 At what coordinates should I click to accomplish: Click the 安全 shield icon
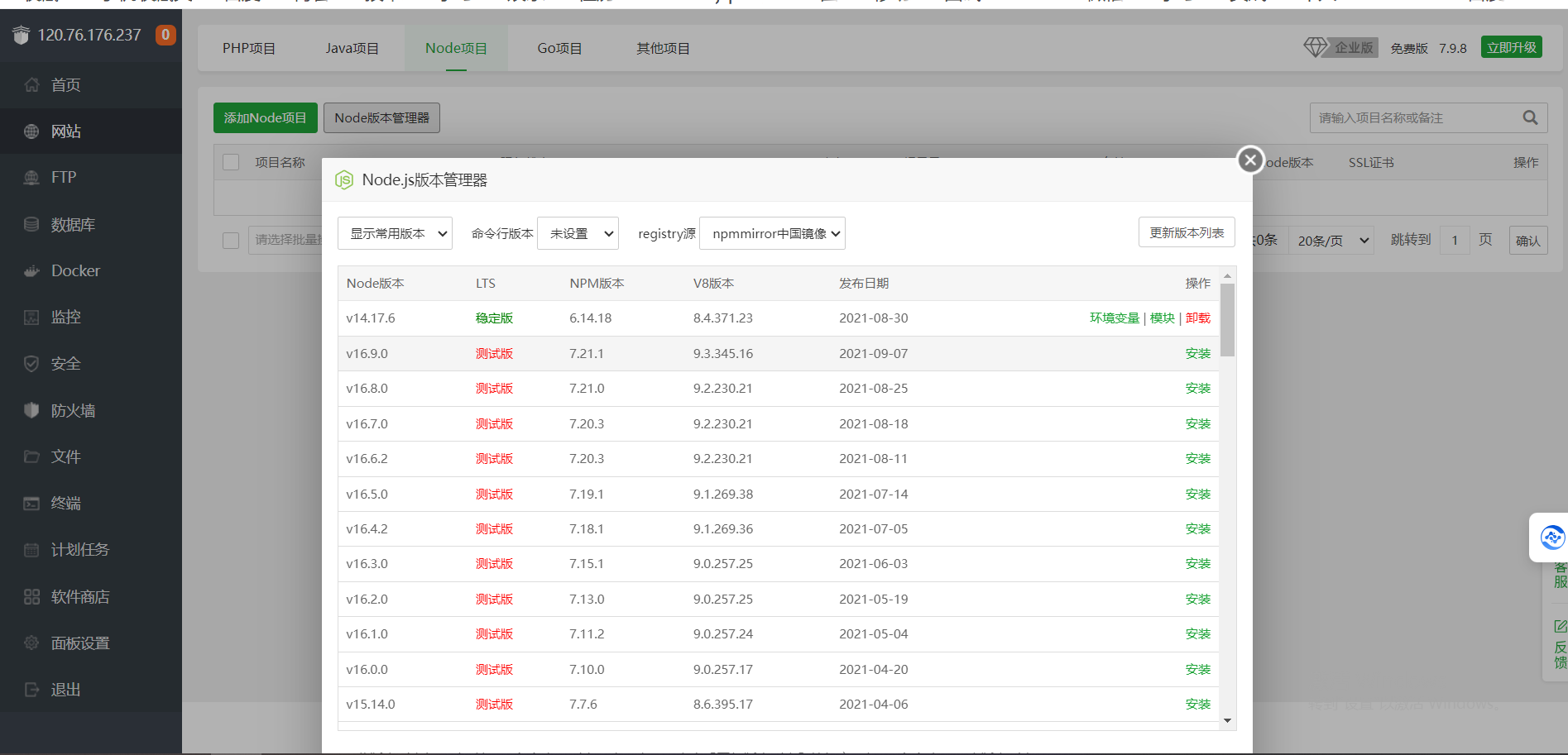tap(31, 364)
